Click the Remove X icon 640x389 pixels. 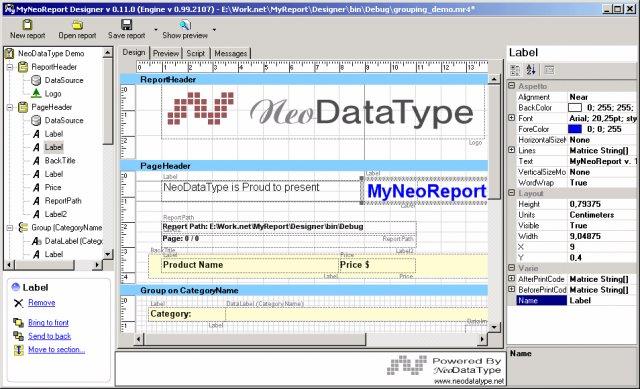18,303
